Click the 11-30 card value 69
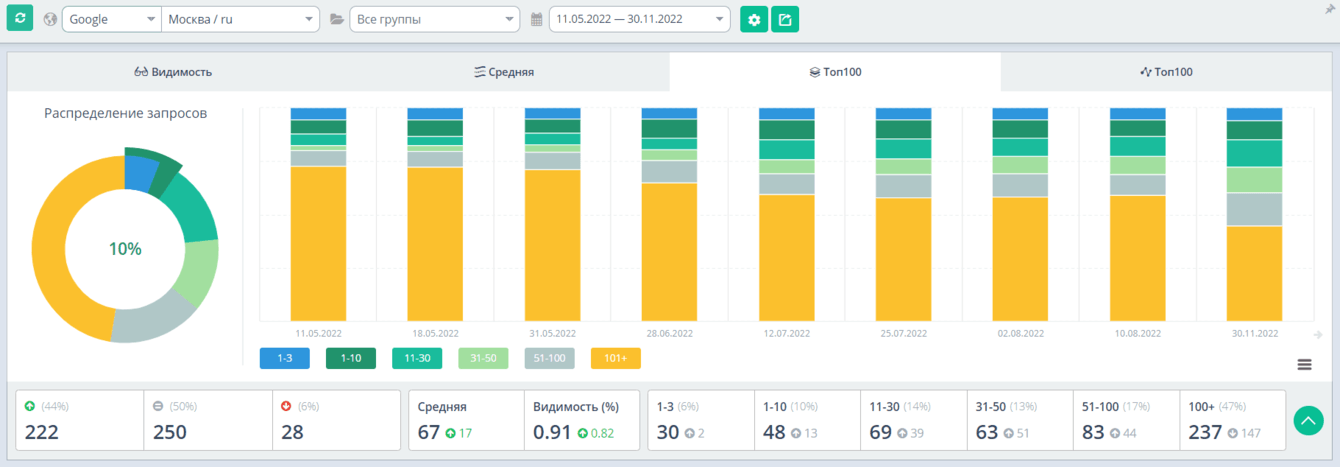This screenshot has width=1340, height=467. coord(881,432)
